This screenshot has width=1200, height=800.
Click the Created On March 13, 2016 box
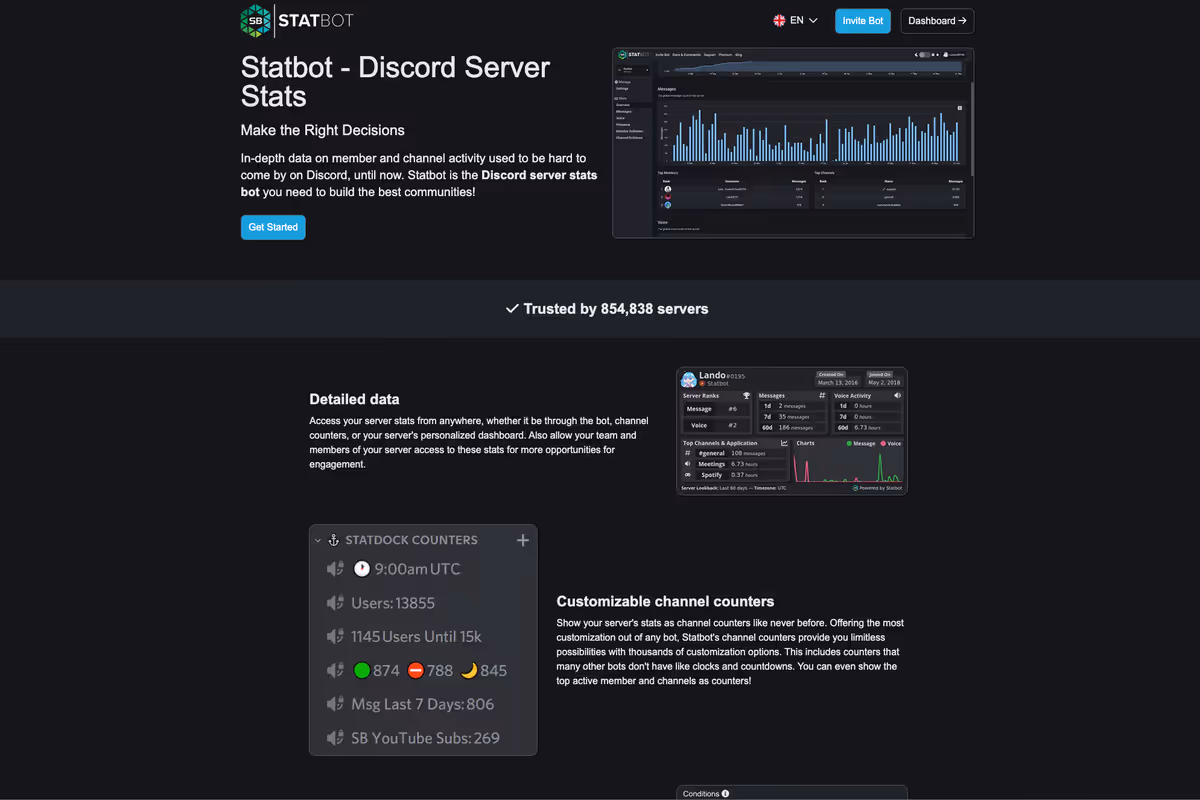(x=838, y=379)
